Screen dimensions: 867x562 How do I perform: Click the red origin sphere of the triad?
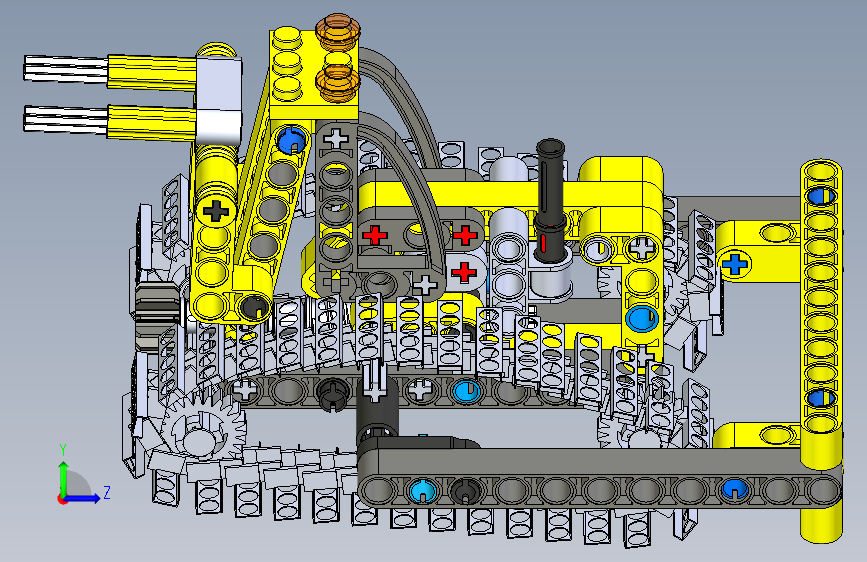pyautogui.click(x=61, y=499)
